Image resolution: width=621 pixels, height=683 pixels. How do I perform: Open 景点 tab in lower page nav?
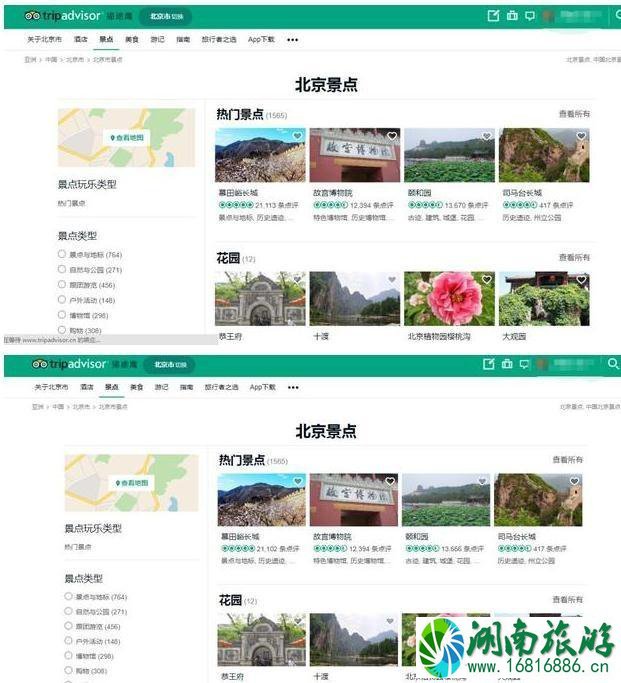pyautogui.click(x=111, y=387)
